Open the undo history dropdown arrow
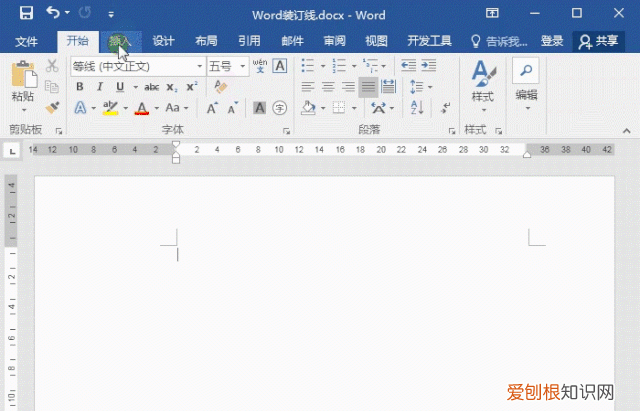 (67, 13)
